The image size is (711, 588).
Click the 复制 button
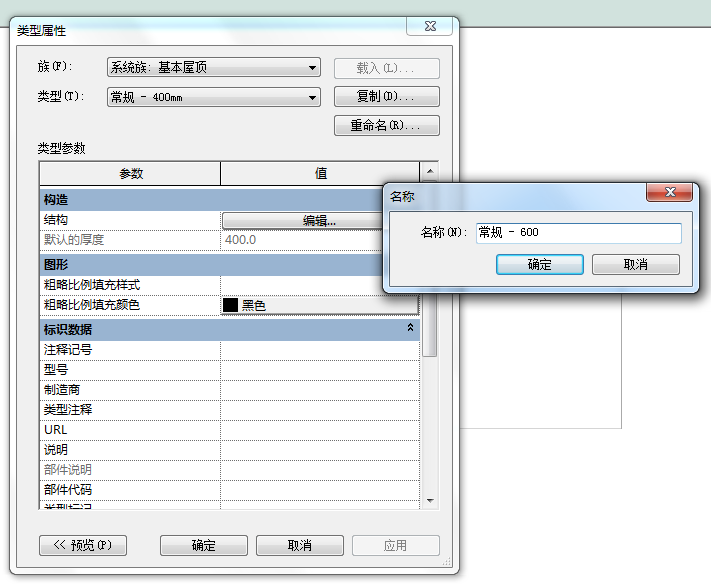386,97
